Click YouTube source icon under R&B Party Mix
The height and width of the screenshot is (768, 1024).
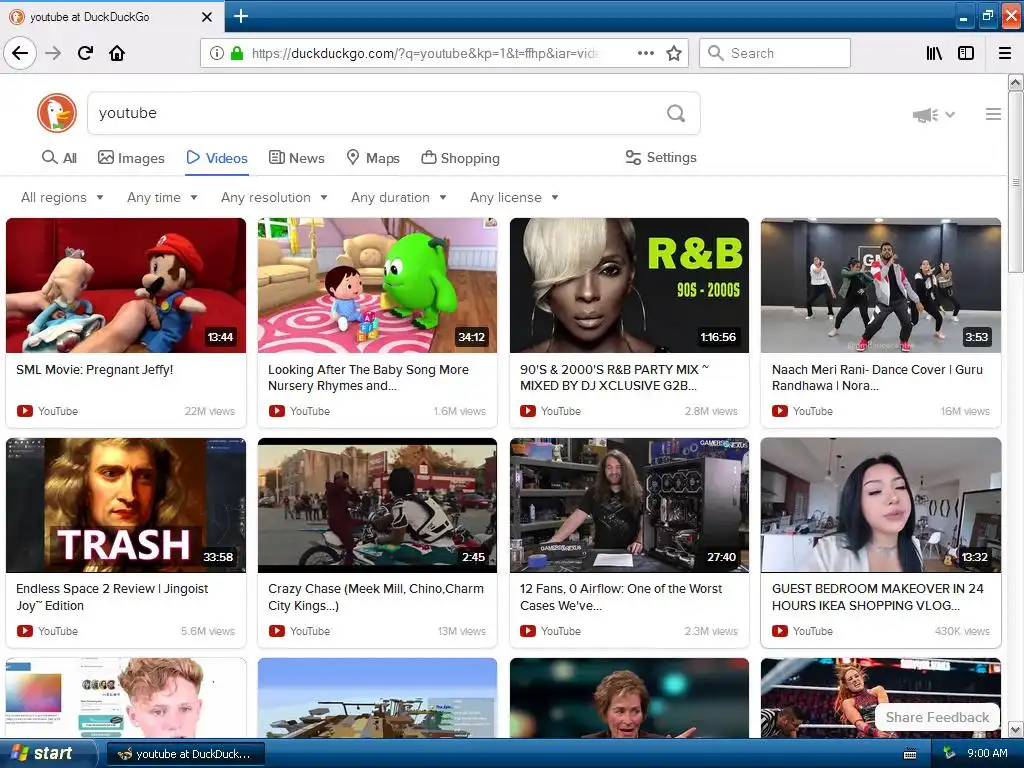528,411
